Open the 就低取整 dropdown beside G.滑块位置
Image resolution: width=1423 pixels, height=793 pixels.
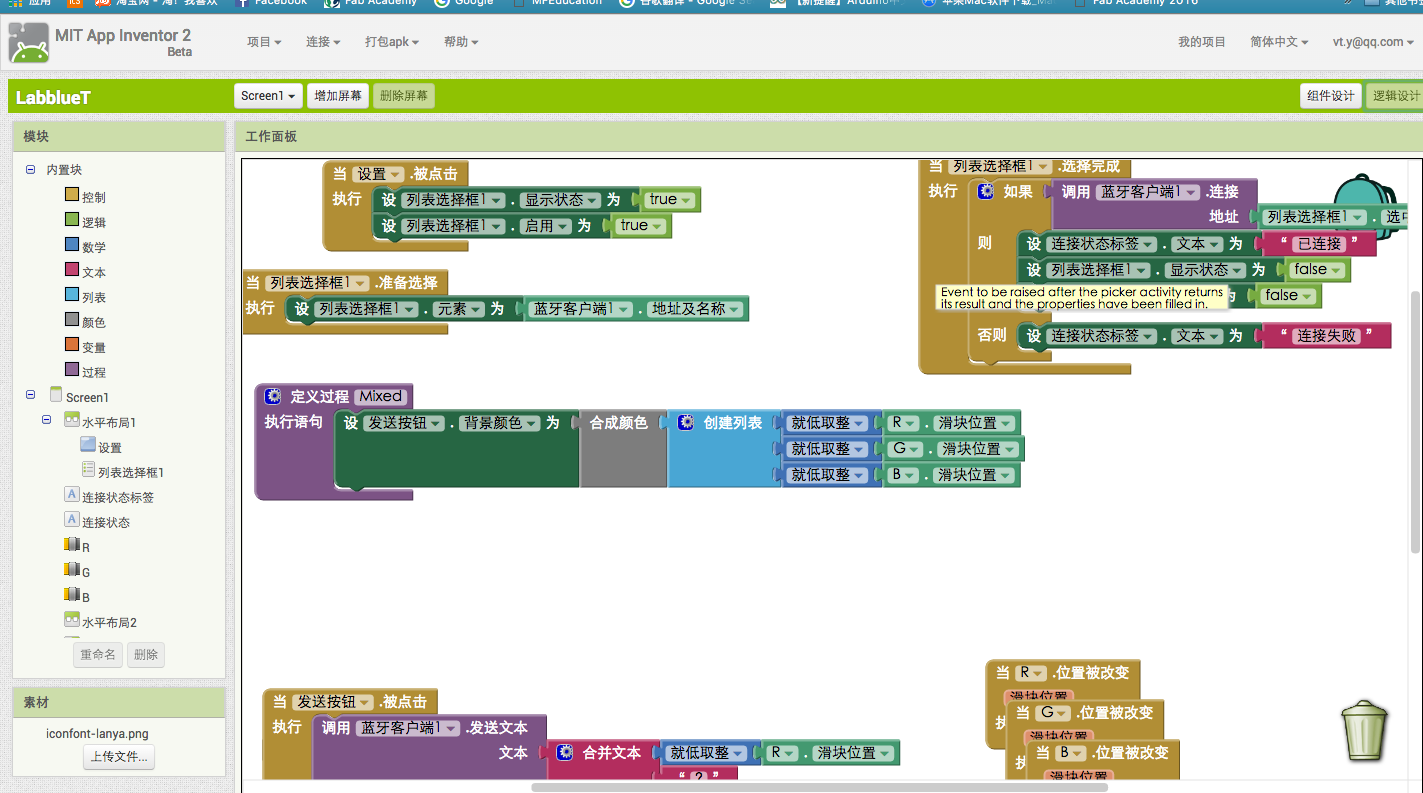pos(827,449)
